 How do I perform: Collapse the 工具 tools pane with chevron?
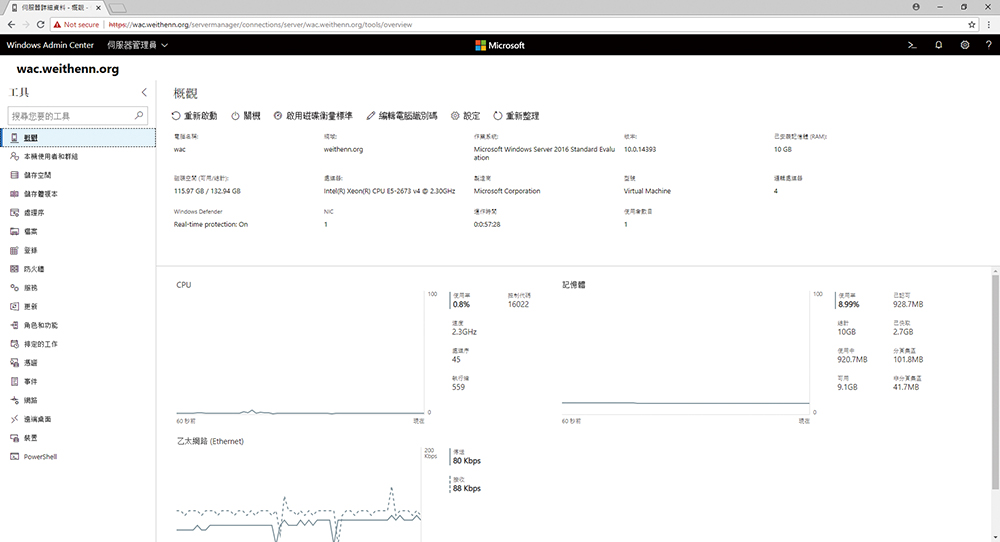[x=144, y=92]
